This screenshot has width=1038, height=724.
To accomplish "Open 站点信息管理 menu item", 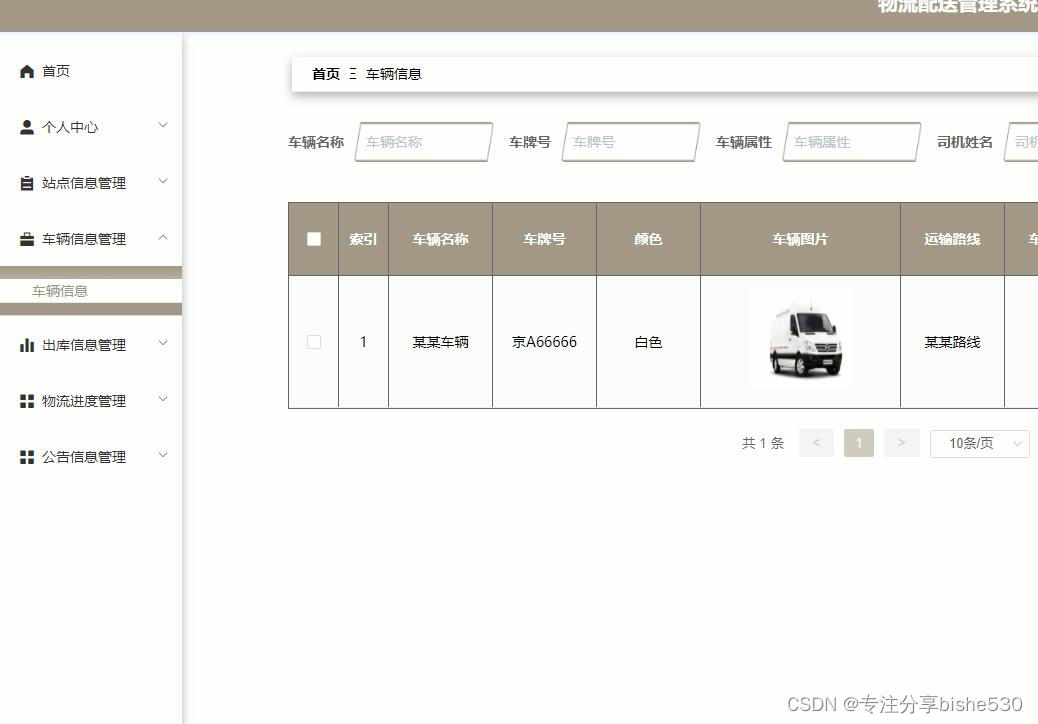I will [x=91, y=183].
